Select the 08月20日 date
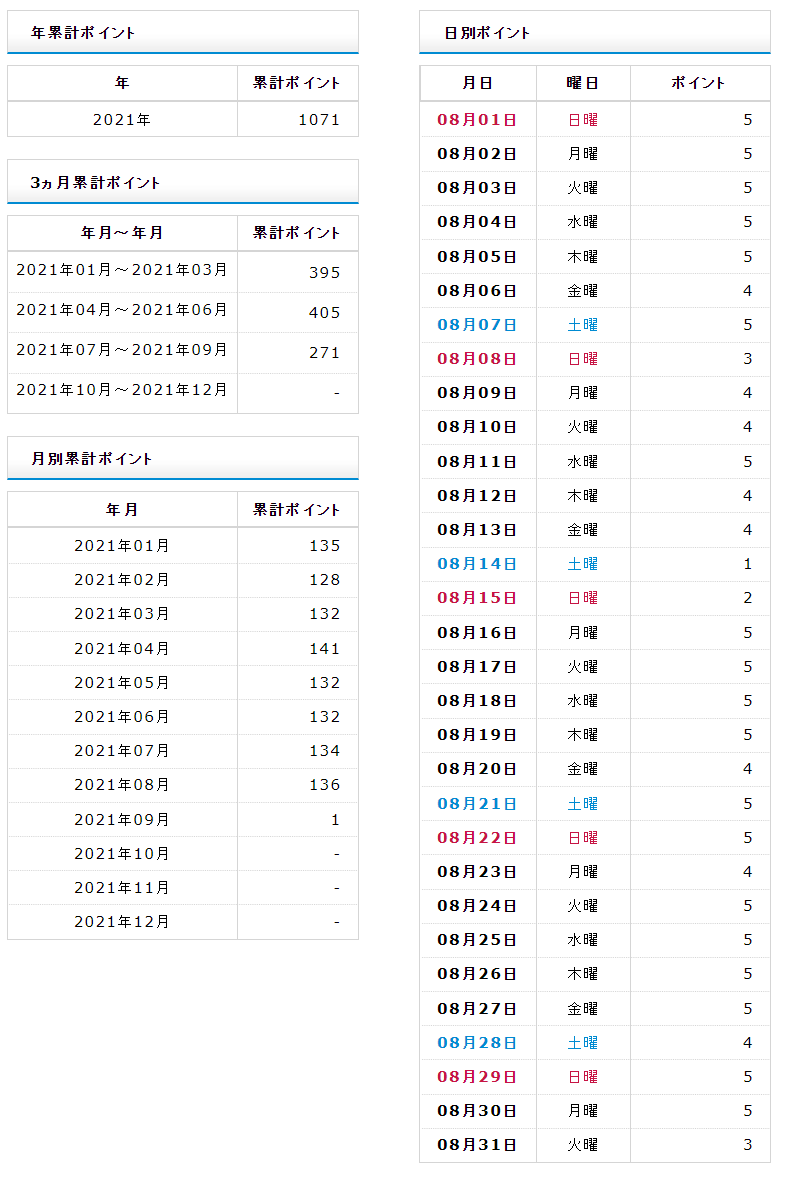 [477, 768]
